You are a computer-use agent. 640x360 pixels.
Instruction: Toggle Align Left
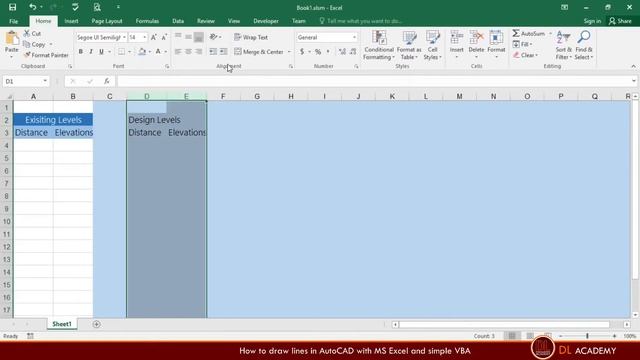pos(178,51)
